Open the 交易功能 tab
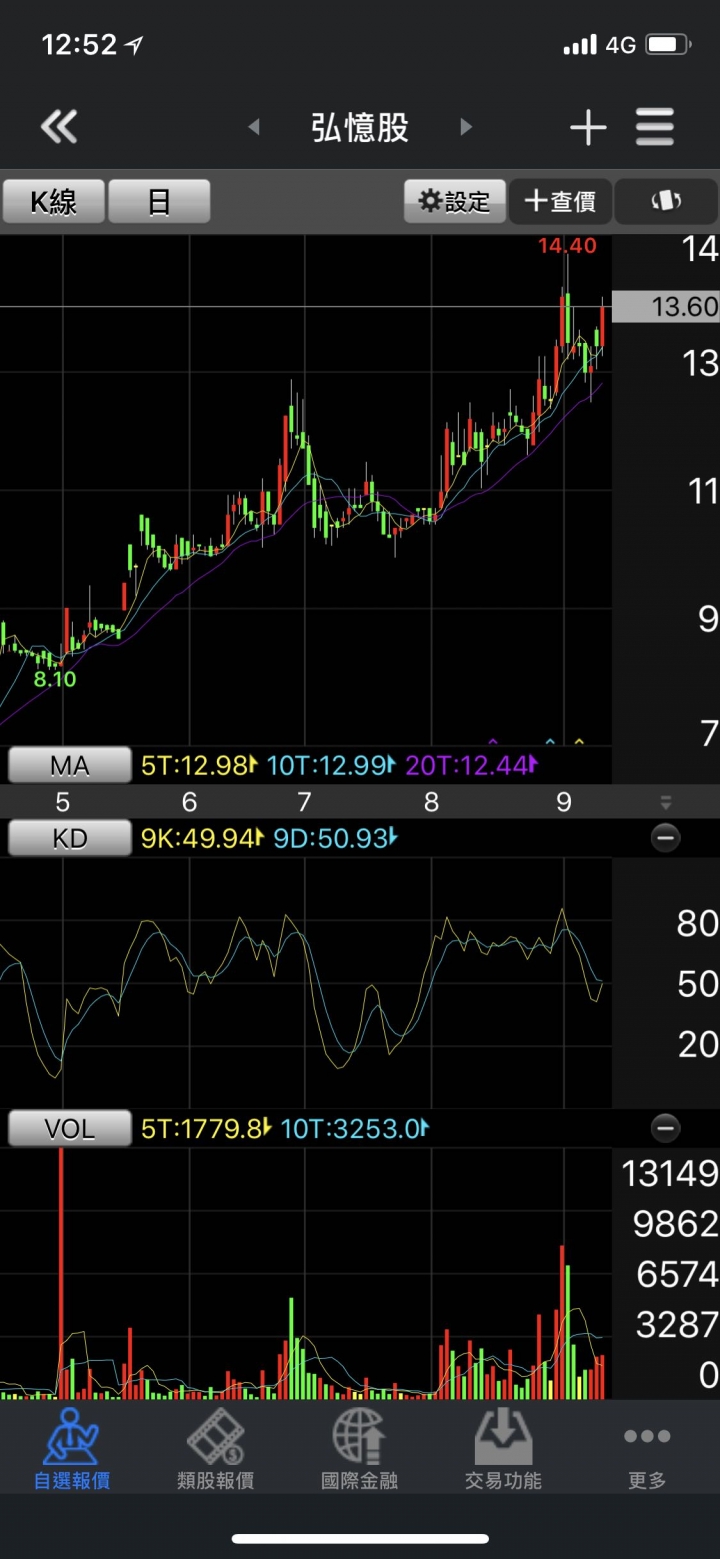The width and height of the screenshot is (720, 1559). (503, 1448)
